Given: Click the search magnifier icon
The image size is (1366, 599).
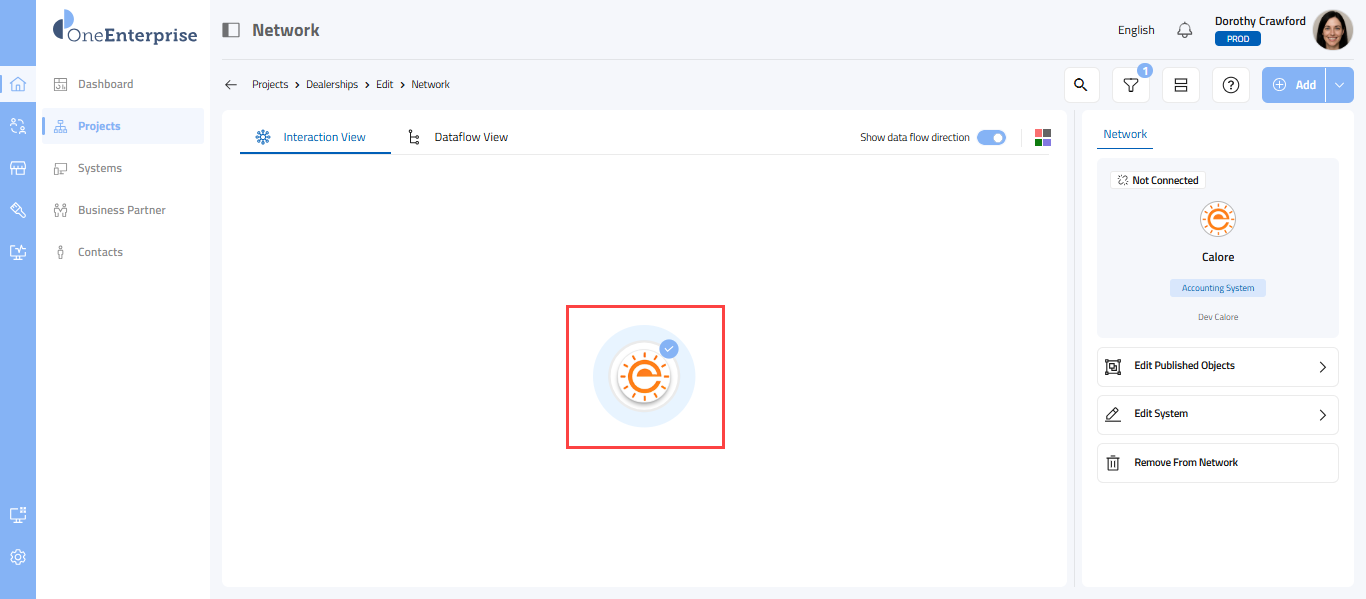Looking at the screenshot, I should point(1081,85).
